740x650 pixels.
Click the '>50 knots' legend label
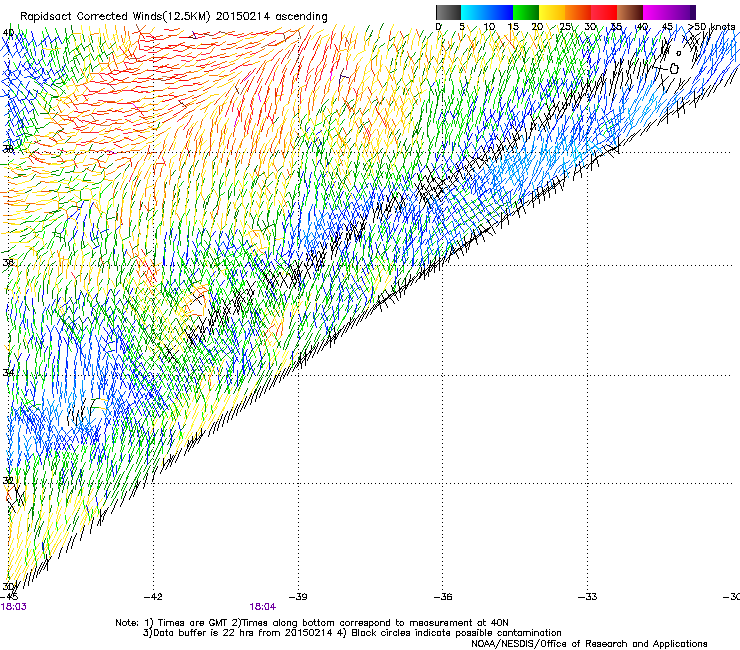[x=712, y=27]
